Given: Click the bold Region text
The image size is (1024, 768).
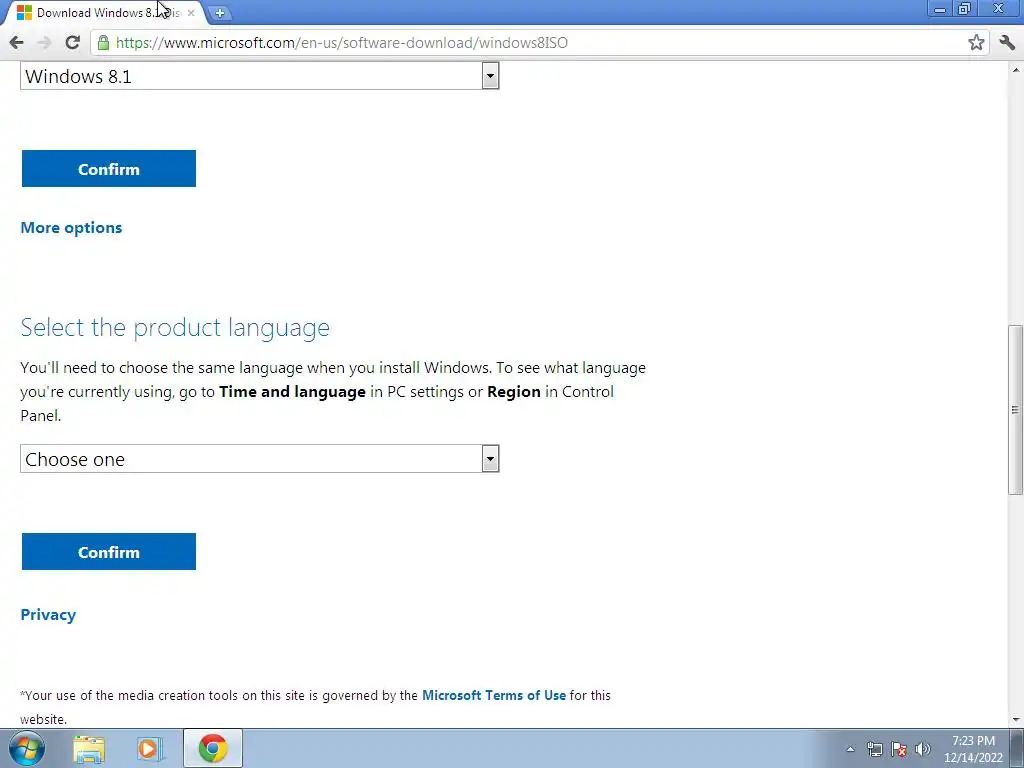Looking at the screenshot, I should [x=514, y=392].
